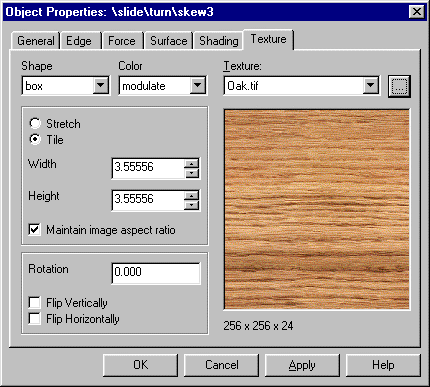
Task: Select the Stretch radio button
Action: click(x=35, y=123)
